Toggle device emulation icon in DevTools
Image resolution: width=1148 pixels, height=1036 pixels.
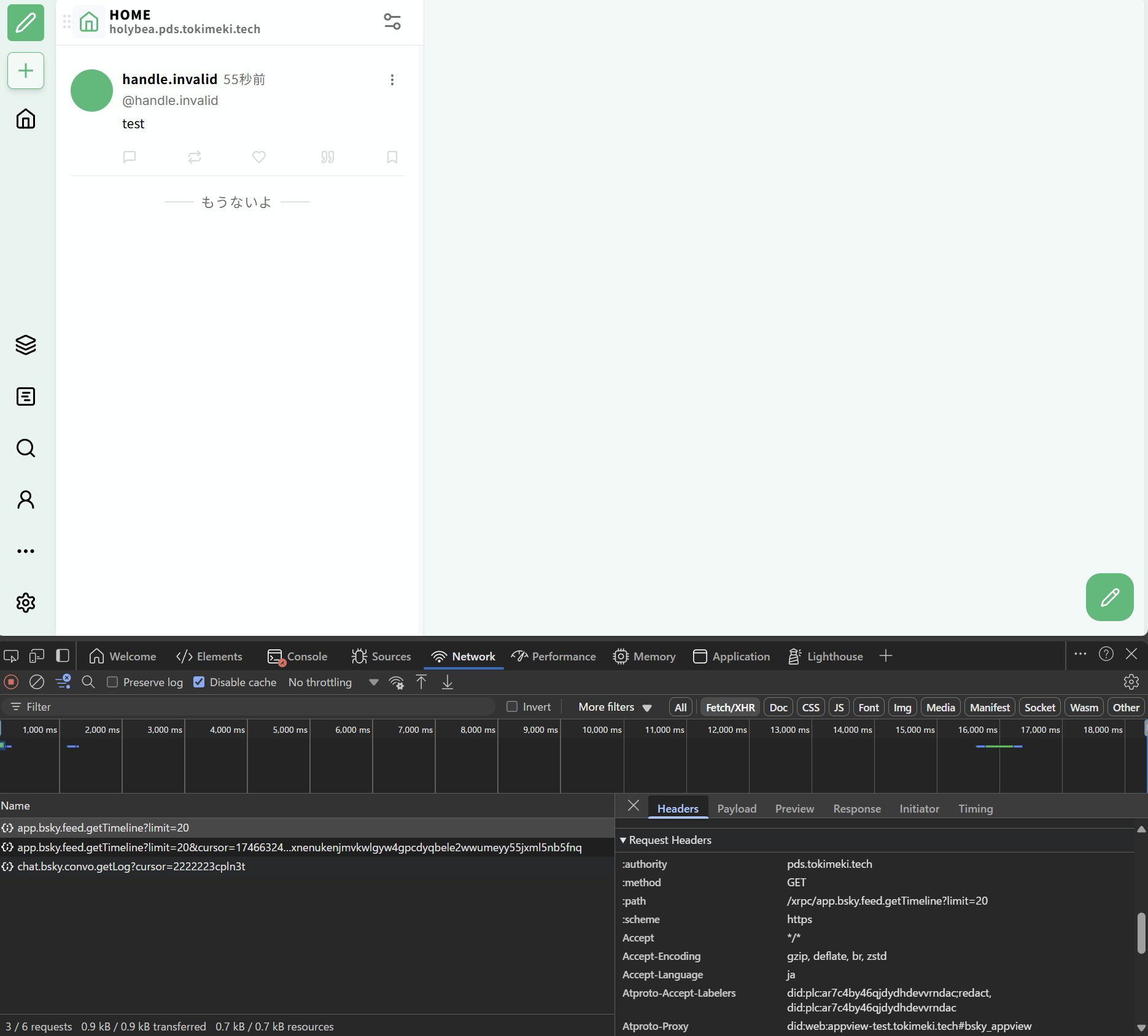37,656
